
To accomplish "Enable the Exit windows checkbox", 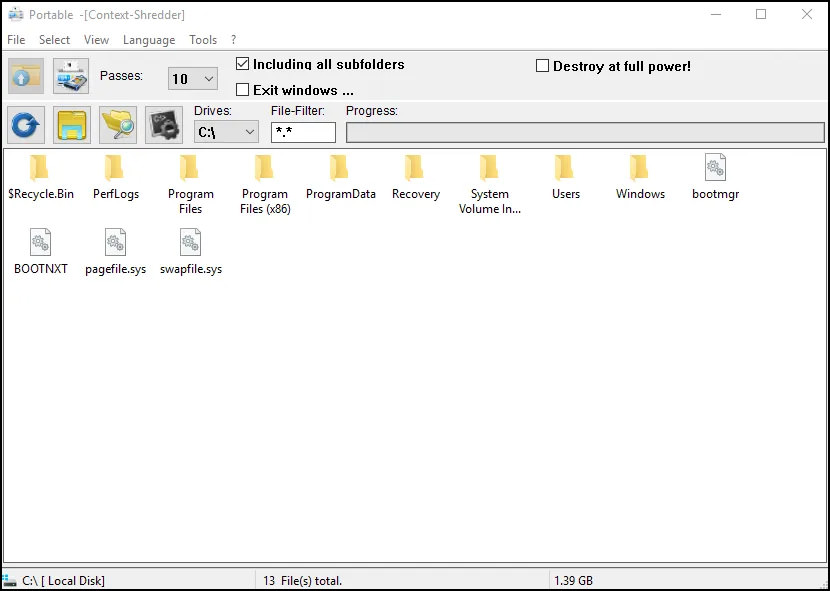I will (242, 90).
